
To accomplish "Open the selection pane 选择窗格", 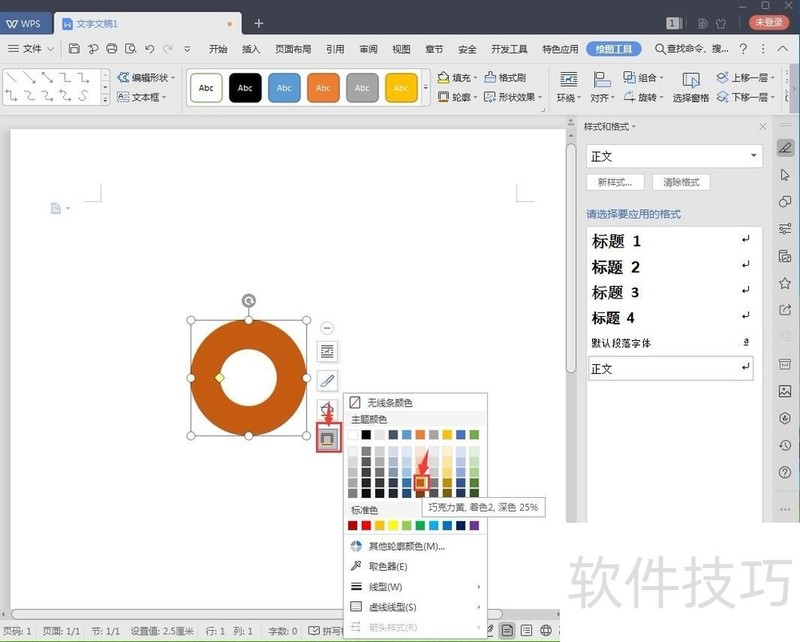I will 690,87.
